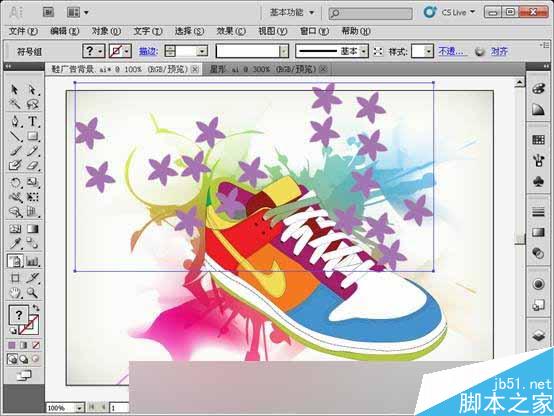Select the Shape Builder tool

(x=14, y=212)
